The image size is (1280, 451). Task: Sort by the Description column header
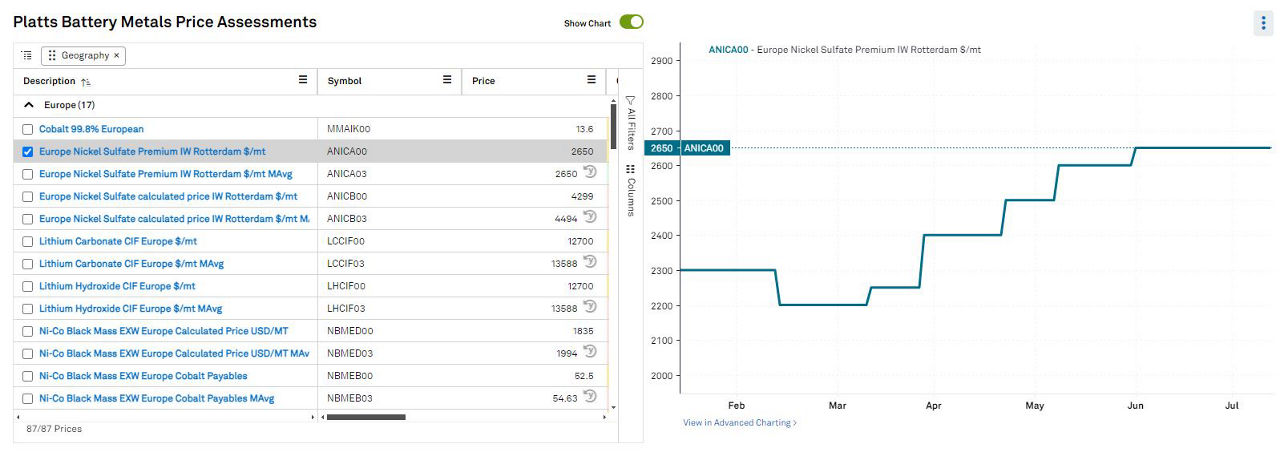50,81
